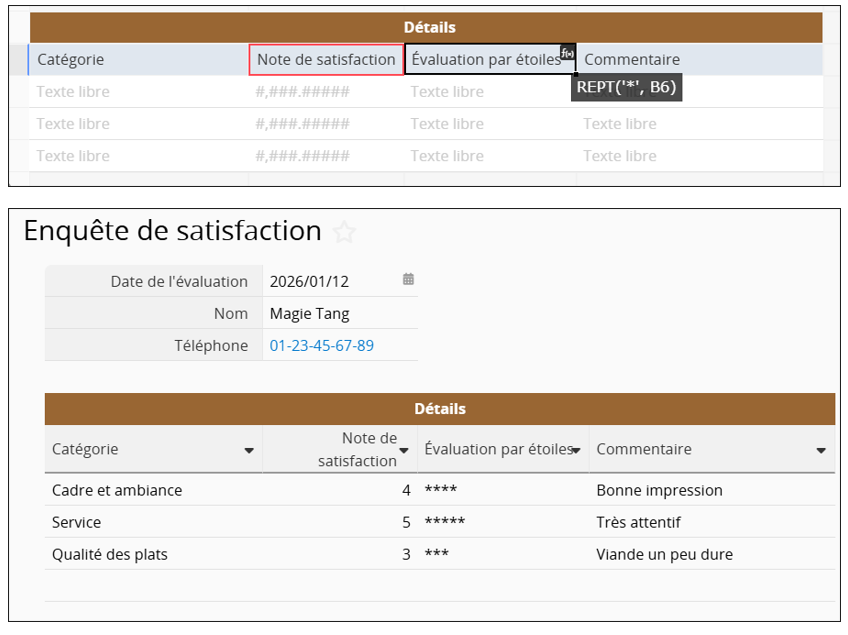Open the Commentaire column filter dropdown
This screenshot has height=635, width=848.
tap(821, 451)
